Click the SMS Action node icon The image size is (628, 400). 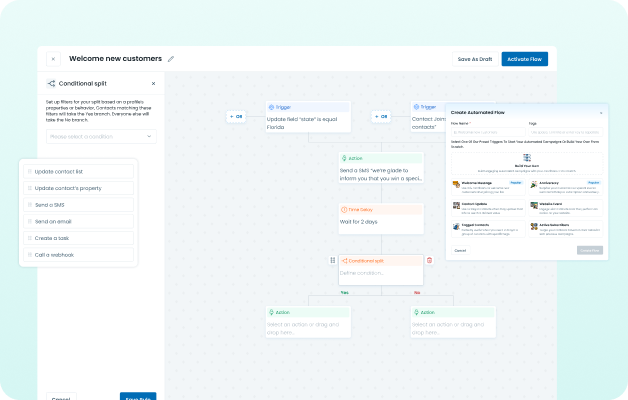345,157
